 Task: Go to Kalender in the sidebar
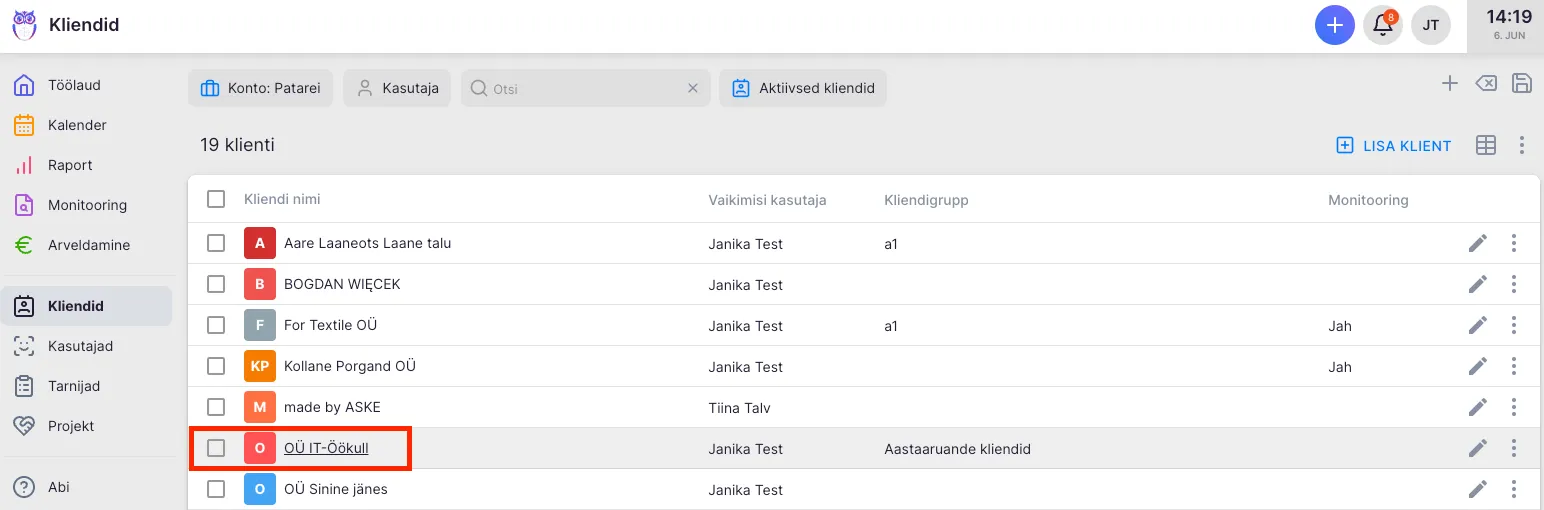(77, 125)
